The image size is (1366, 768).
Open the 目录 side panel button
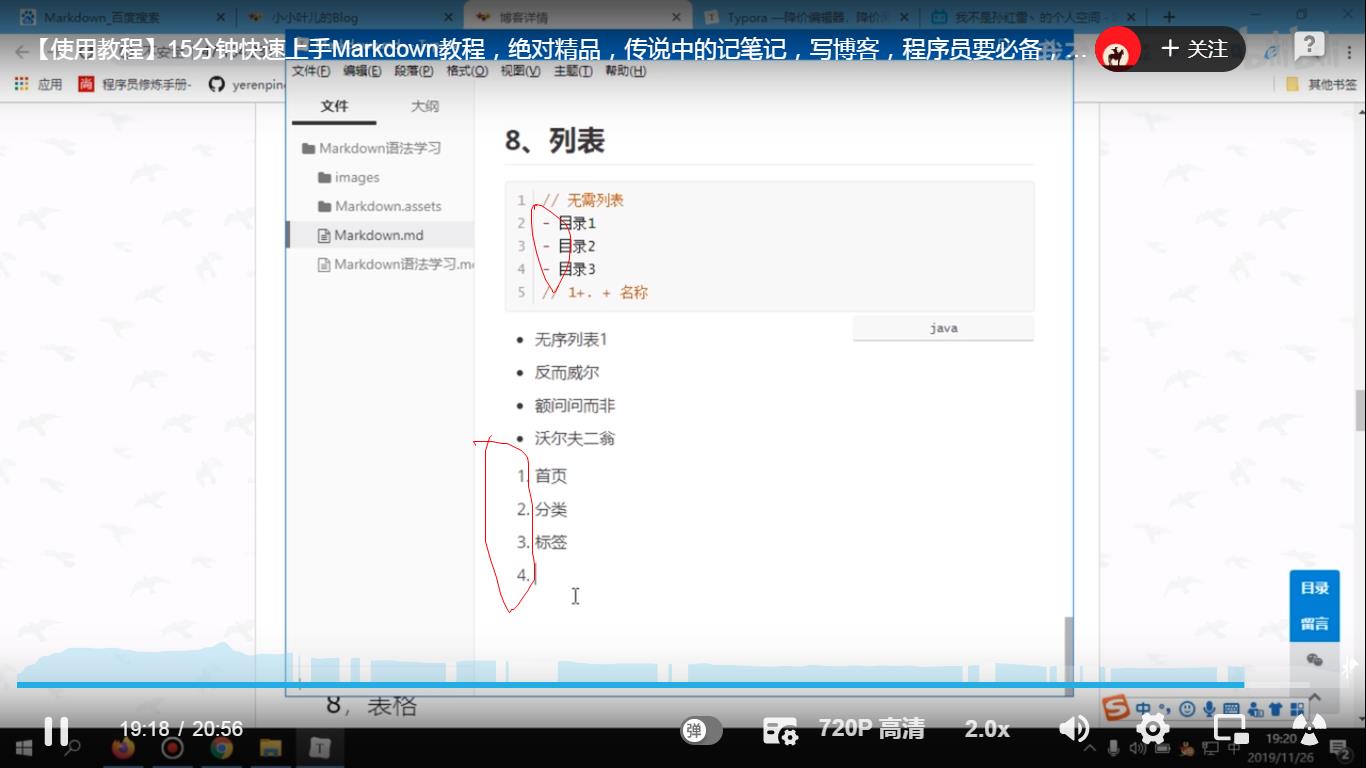tap(1314, 588)
